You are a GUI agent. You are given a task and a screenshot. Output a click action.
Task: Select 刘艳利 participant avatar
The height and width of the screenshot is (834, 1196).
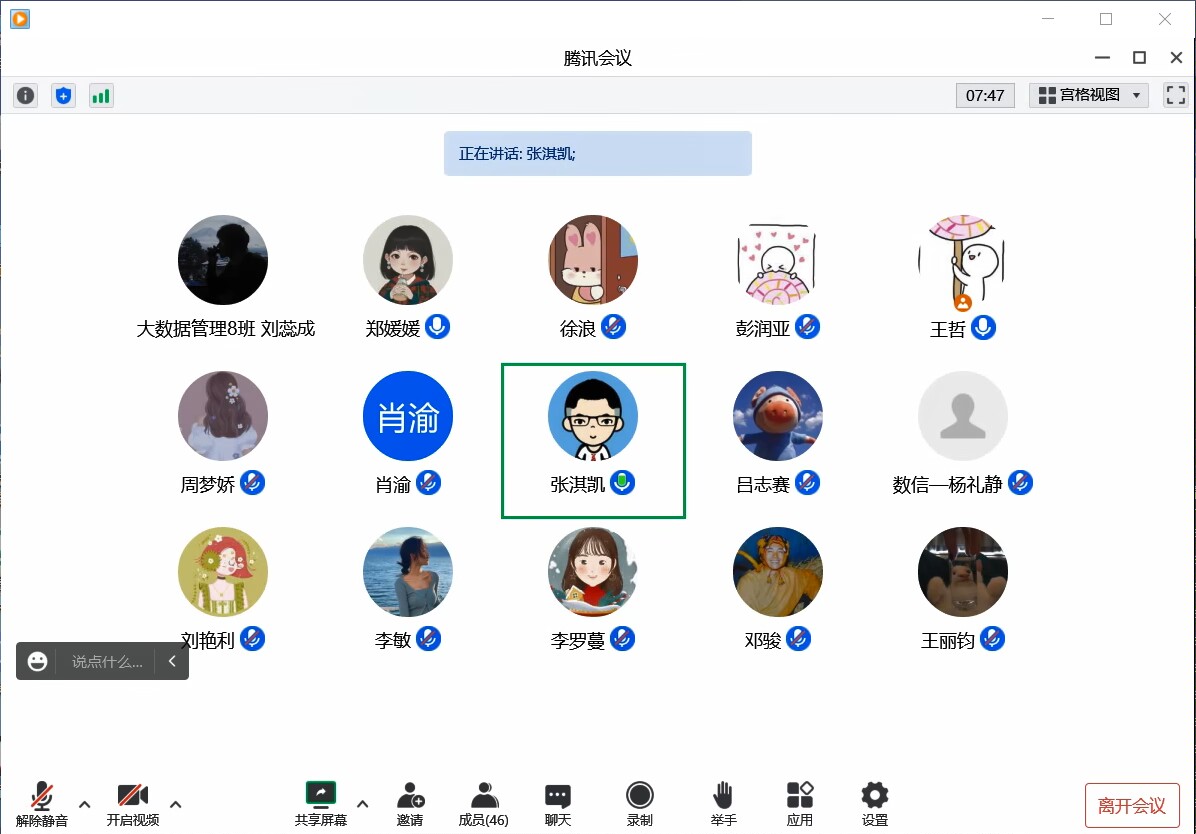[x=223, y=572]
